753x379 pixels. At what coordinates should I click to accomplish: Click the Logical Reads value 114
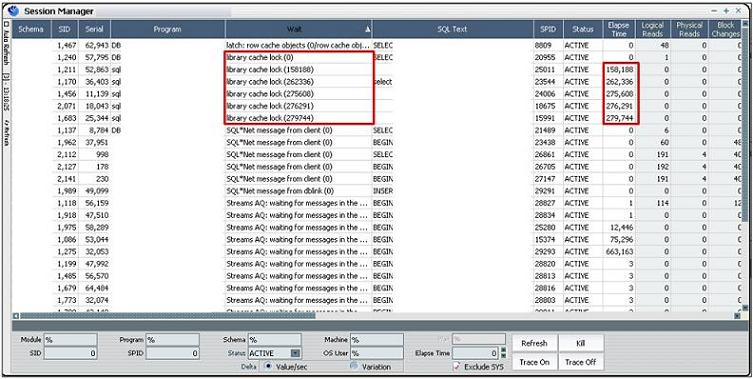tap(662, 203)
